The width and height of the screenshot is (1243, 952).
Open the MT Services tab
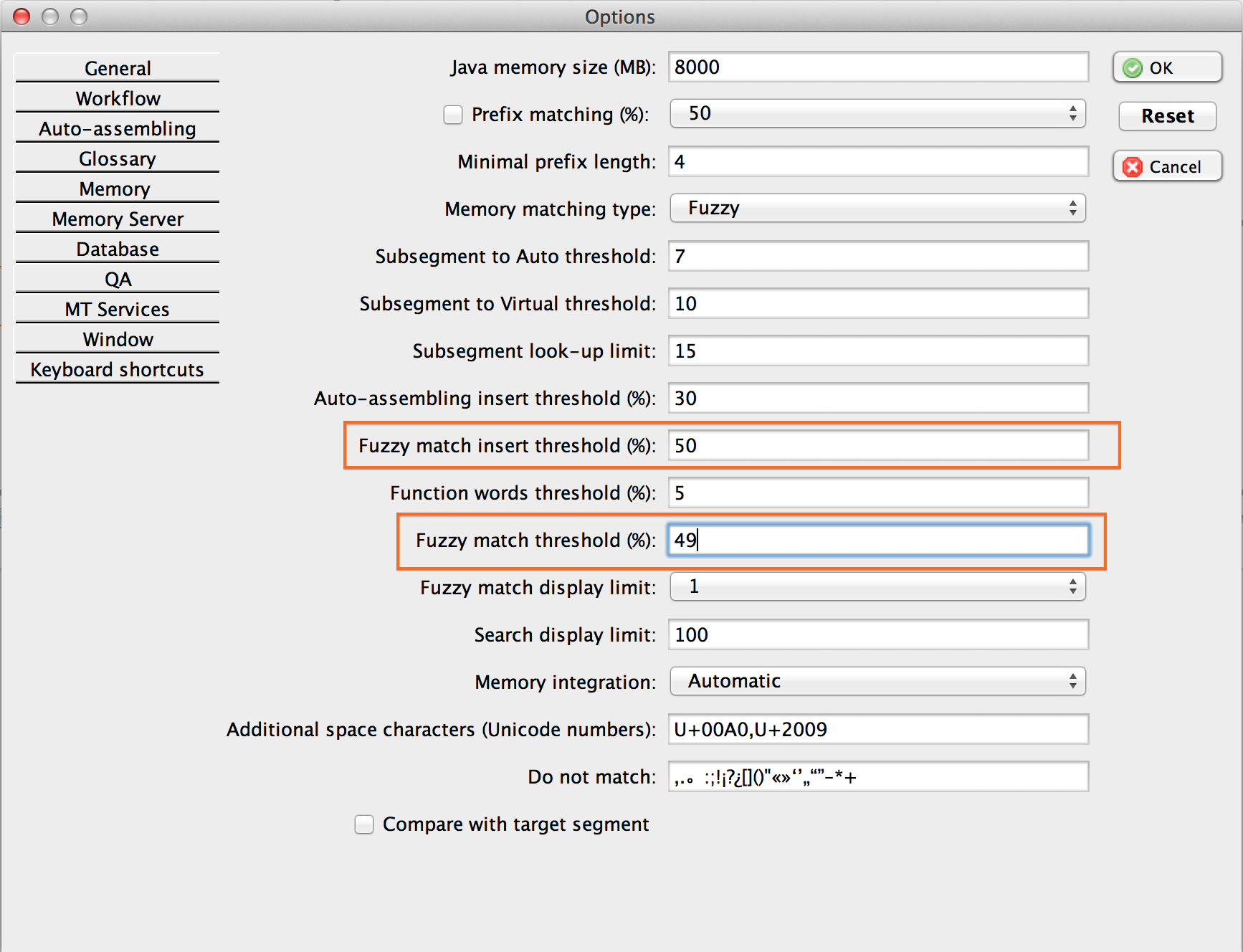click(x=118, y=309)
